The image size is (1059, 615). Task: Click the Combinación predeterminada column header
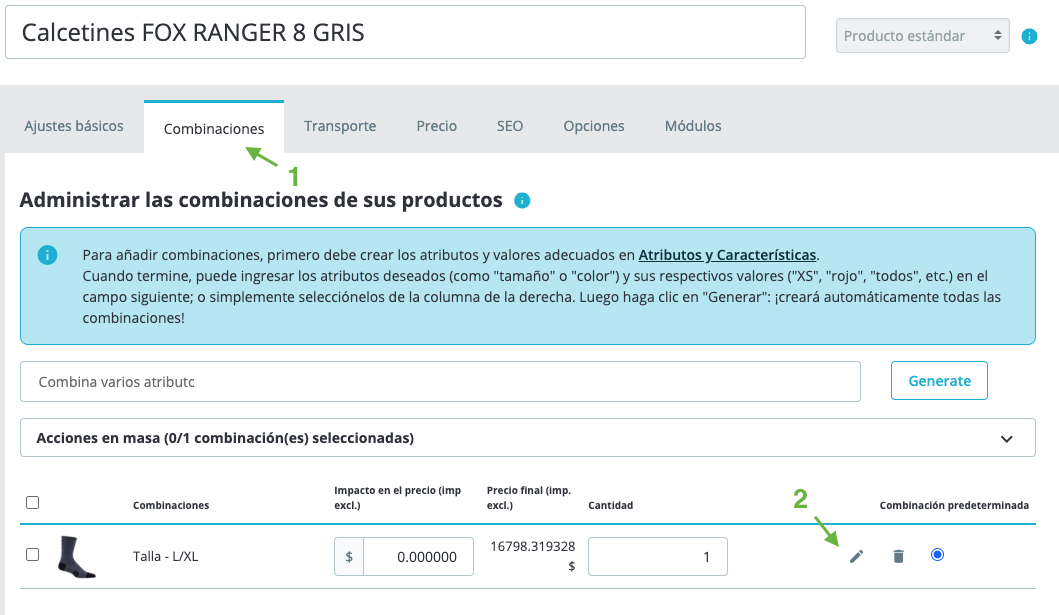pos(954,506)
